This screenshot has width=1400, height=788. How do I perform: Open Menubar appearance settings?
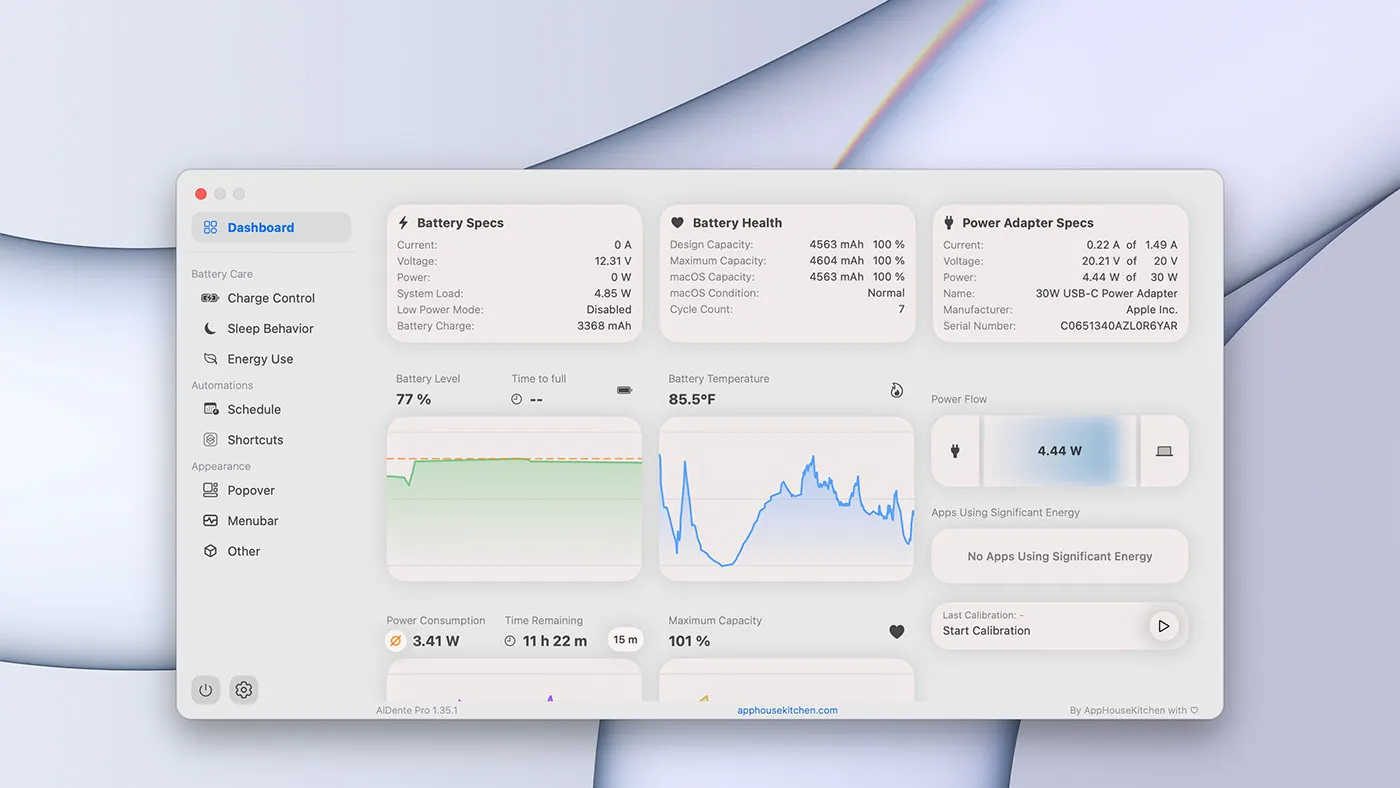(x=253, y=521)
